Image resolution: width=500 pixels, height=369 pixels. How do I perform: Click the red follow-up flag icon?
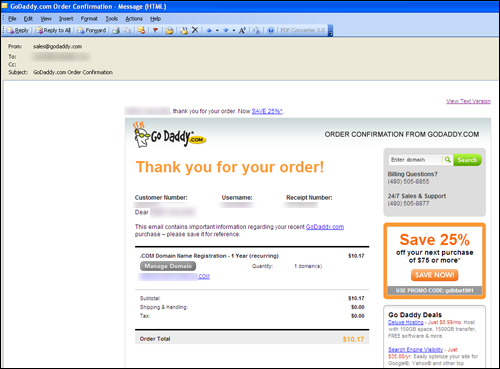click(x=155, y=30)
